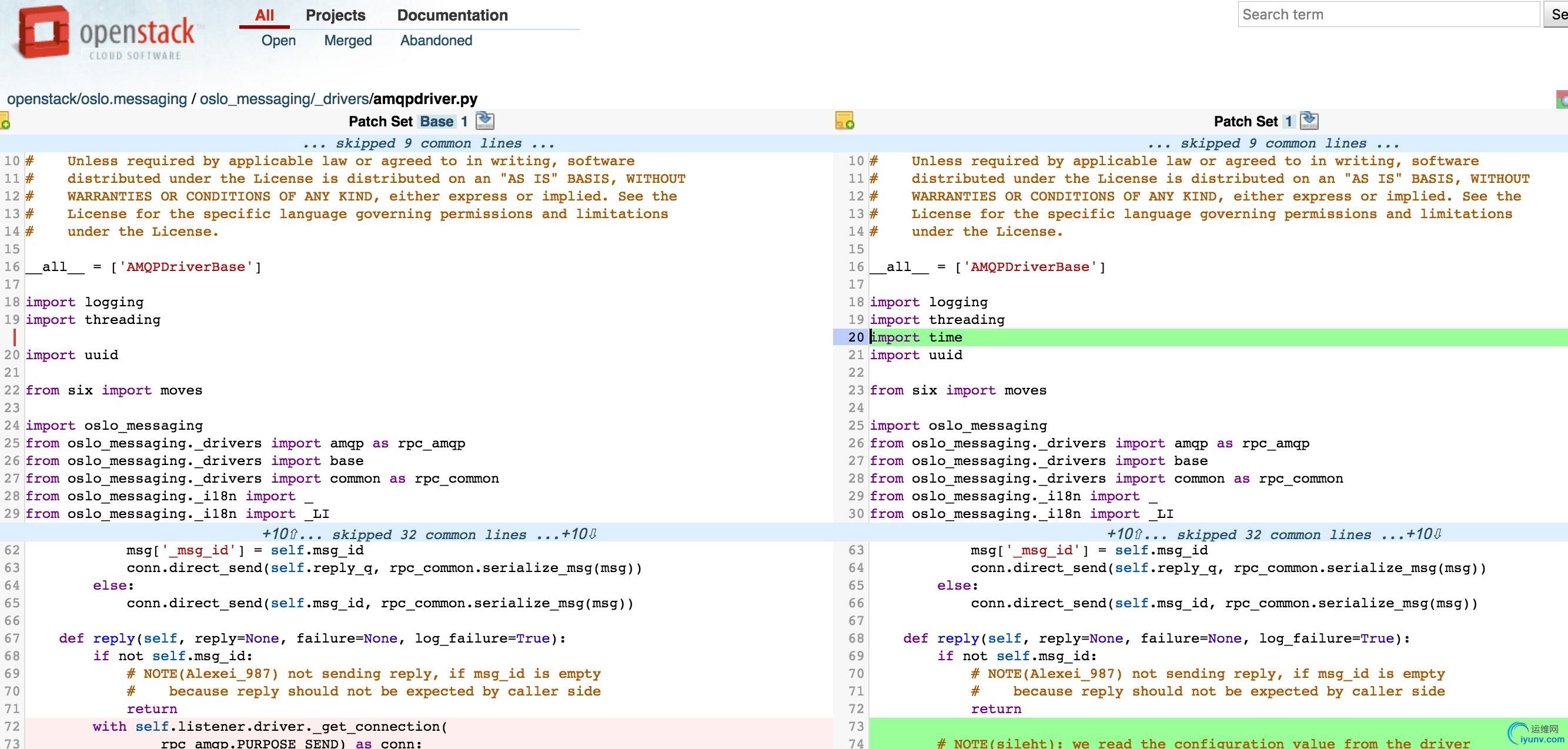Viewport: 1568px width, 749px height.
Task: Click the 'import time' added line
Action: point(916,337)
